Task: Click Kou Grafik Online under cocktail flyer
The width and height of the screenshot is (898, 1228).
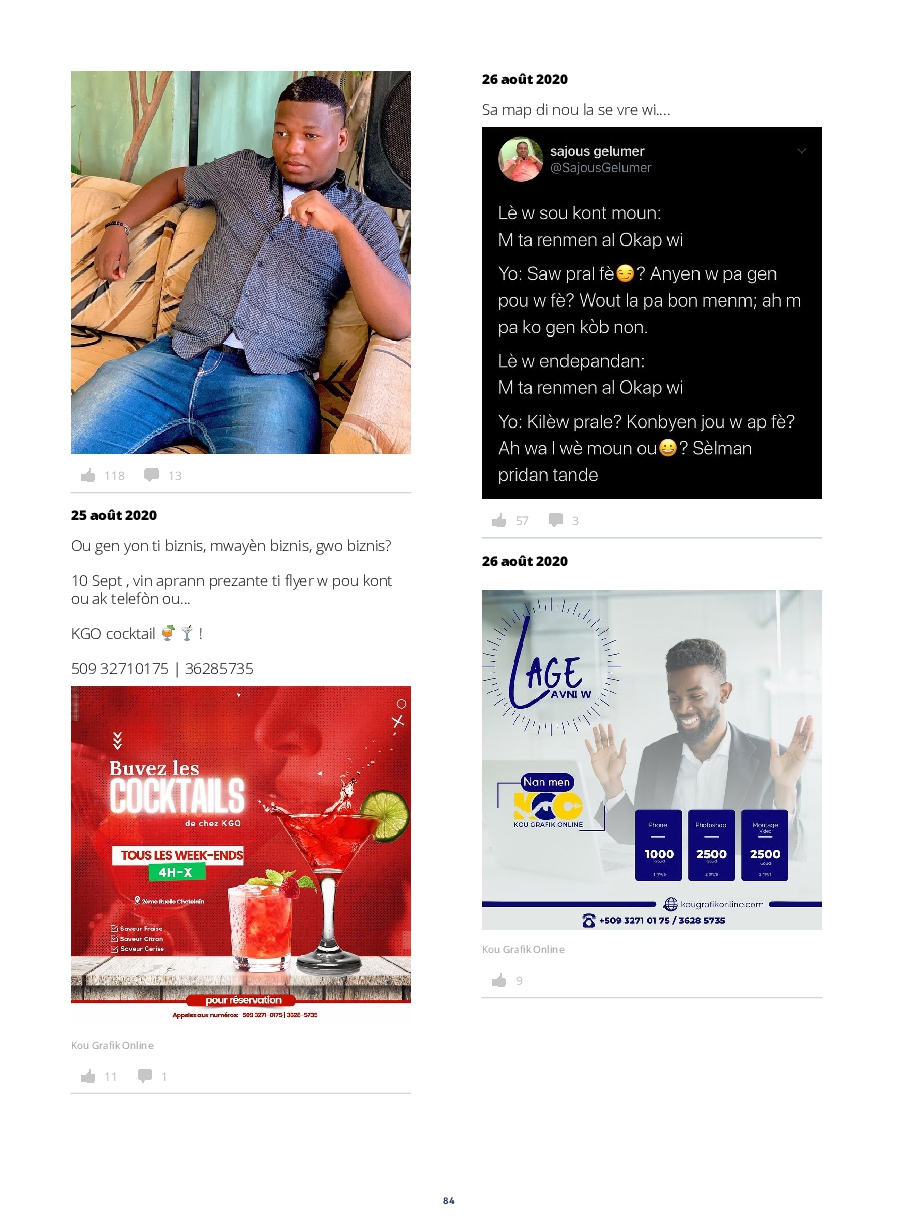Action: click(112, 1045)
